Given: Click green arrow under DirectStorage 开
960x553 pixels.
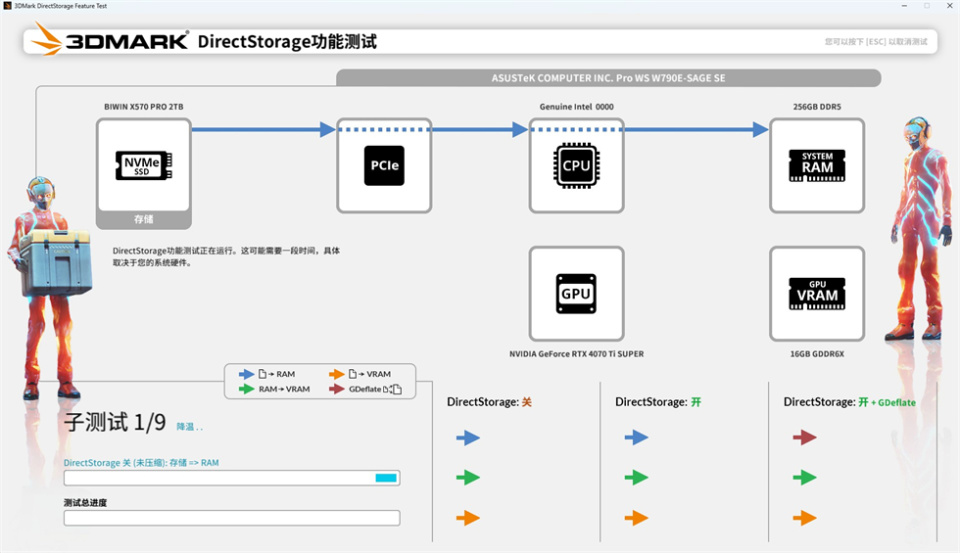Looking at the screenshot, I should (x=636, y=478).
